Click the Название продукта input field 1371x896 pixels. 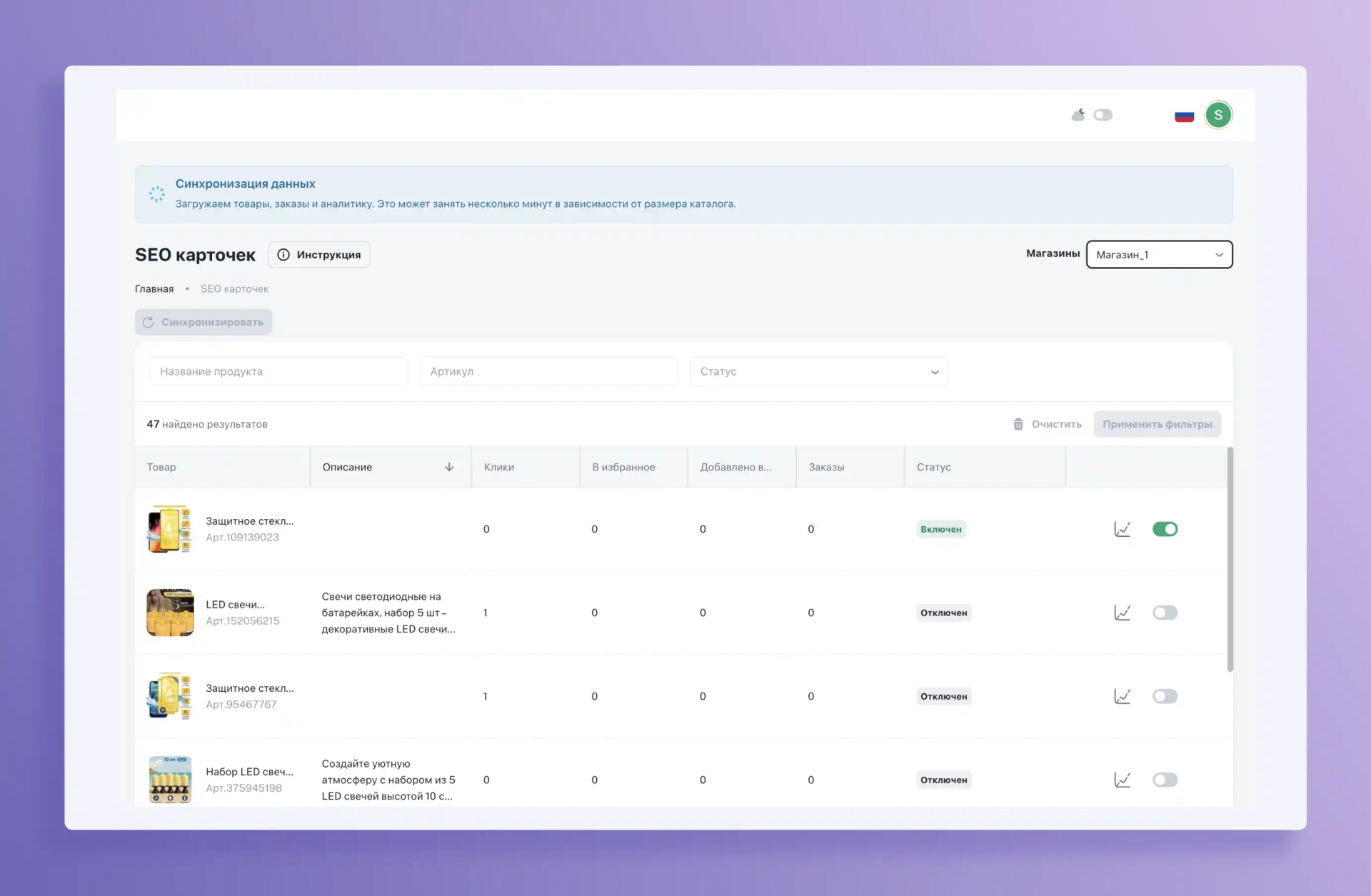click(x=278, y=371)
